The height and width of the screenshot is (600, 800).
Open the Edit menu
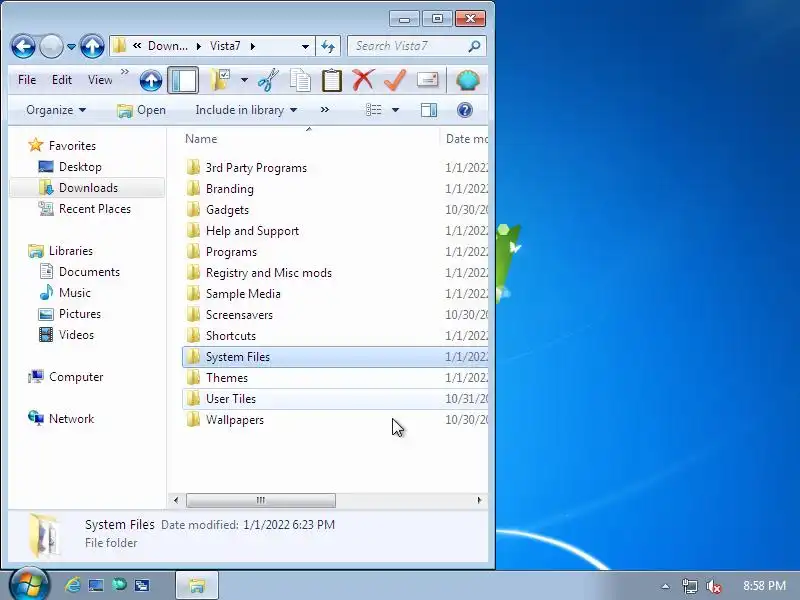tap(62, 80)
